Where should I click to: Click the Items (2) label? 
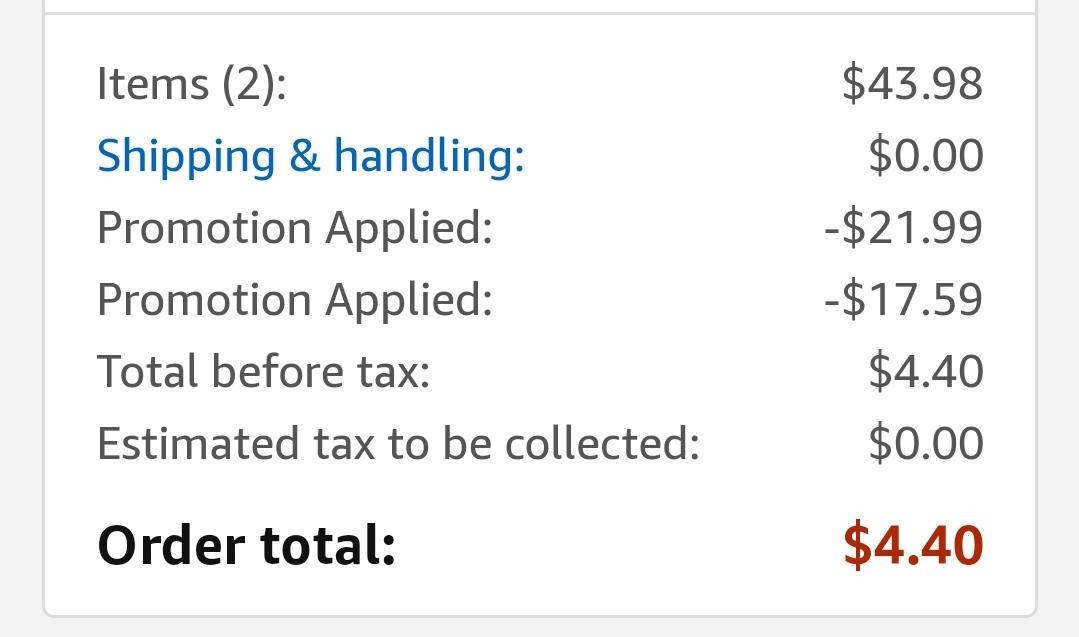191,84
